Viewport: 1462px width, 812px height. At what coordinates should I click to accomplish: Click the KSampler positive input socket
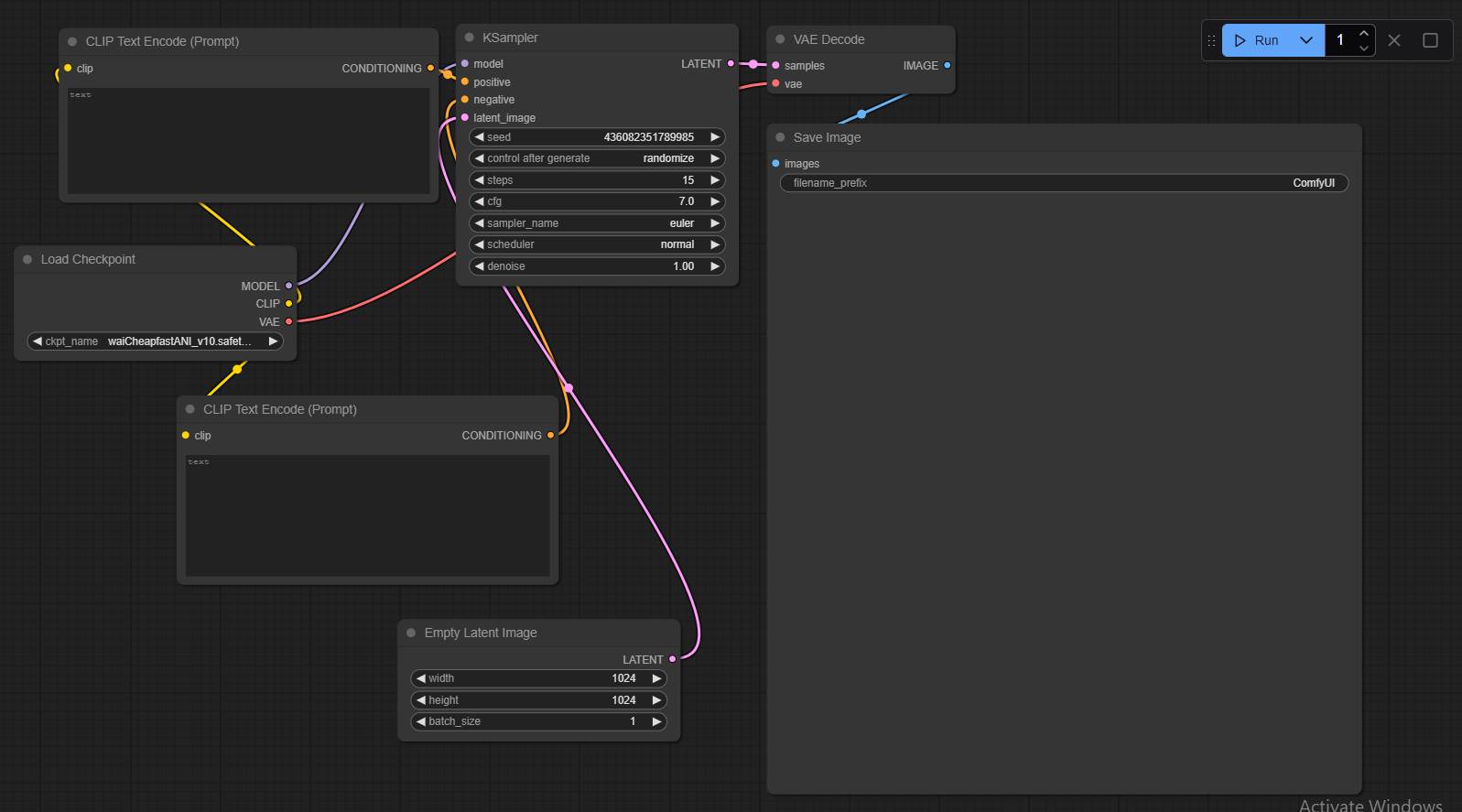point(465,82)
